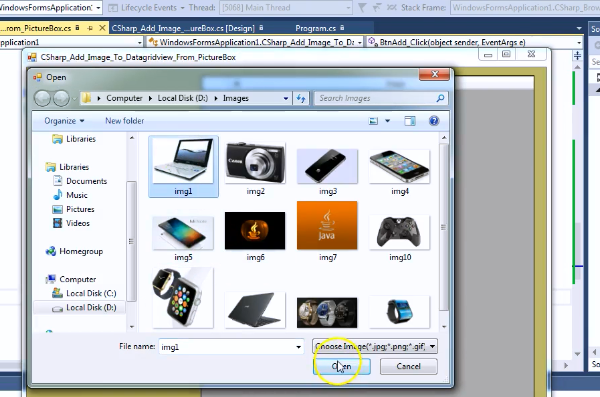This screenshot has width=600, height=397.
Task: Click the Cancel button
Action: coord(409,366)
